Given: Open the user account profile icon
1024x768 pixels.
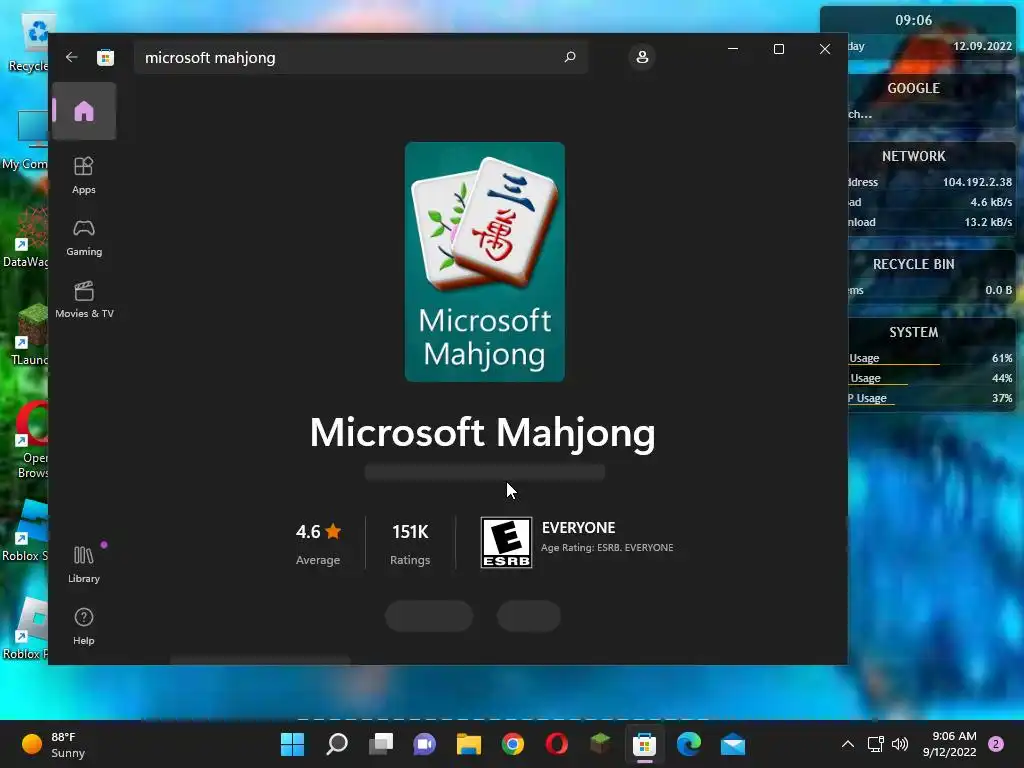Looking at the screenshot, I should click(642, 57).
